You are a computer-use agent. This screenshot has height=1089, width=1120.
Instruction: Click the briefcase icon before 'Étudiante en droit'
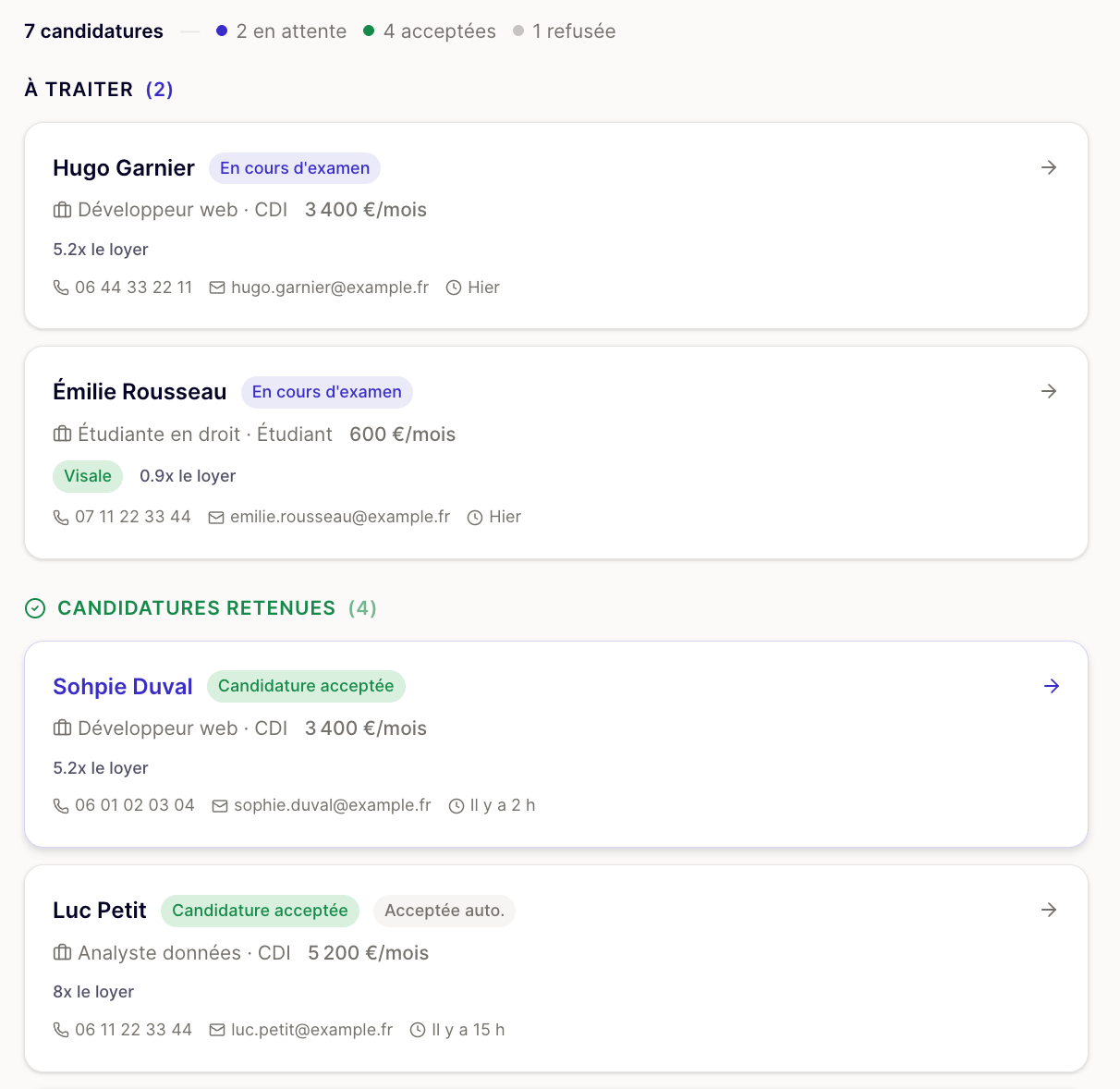click(x=62, y=434)
